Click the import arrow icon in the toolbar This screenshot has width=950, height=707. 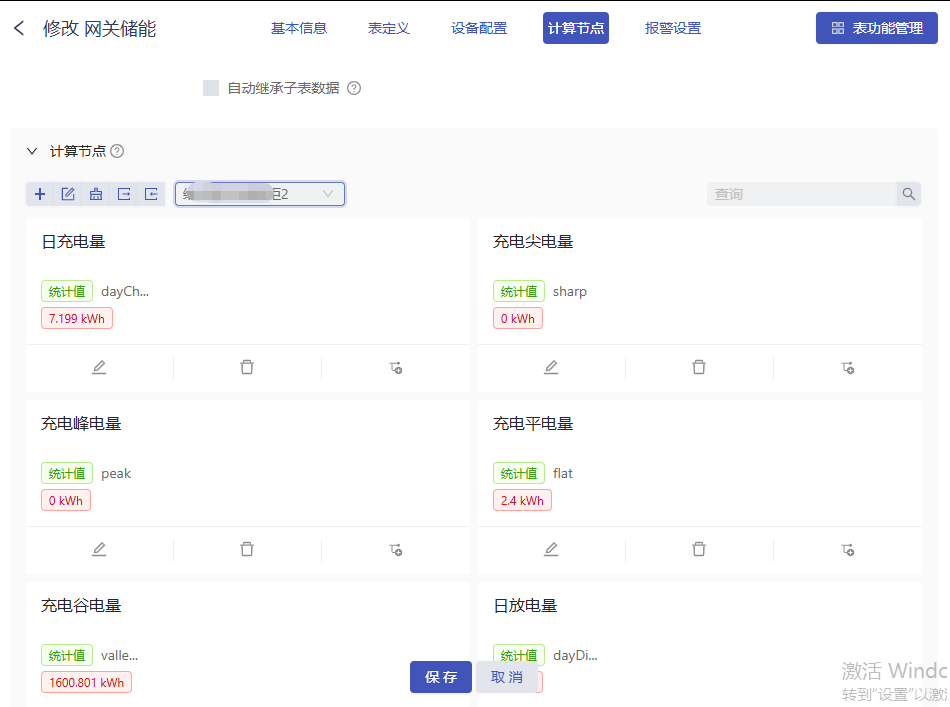[151, 194]
